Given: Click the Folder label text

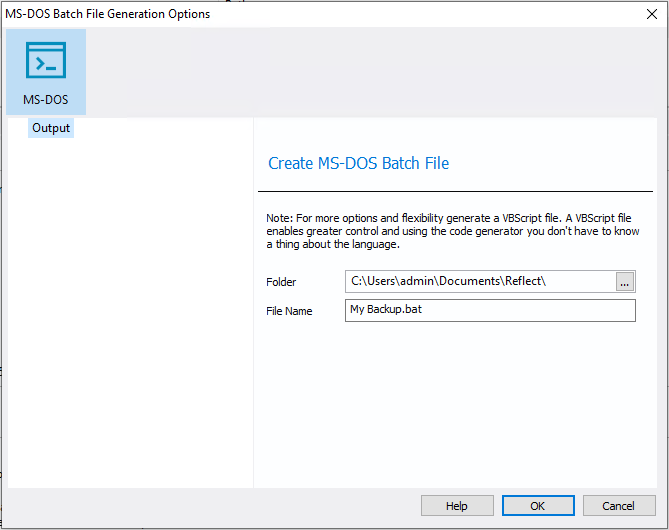Looking at the screenshot, I should 281,282.
